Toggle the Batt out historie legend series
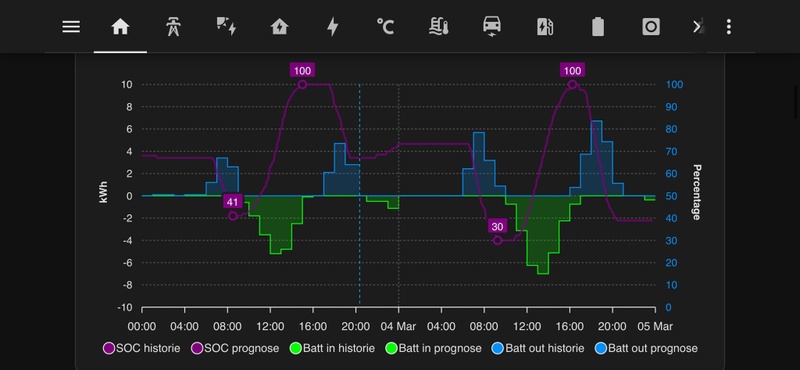Screen dimensions: 800x370 pos(538,349)
